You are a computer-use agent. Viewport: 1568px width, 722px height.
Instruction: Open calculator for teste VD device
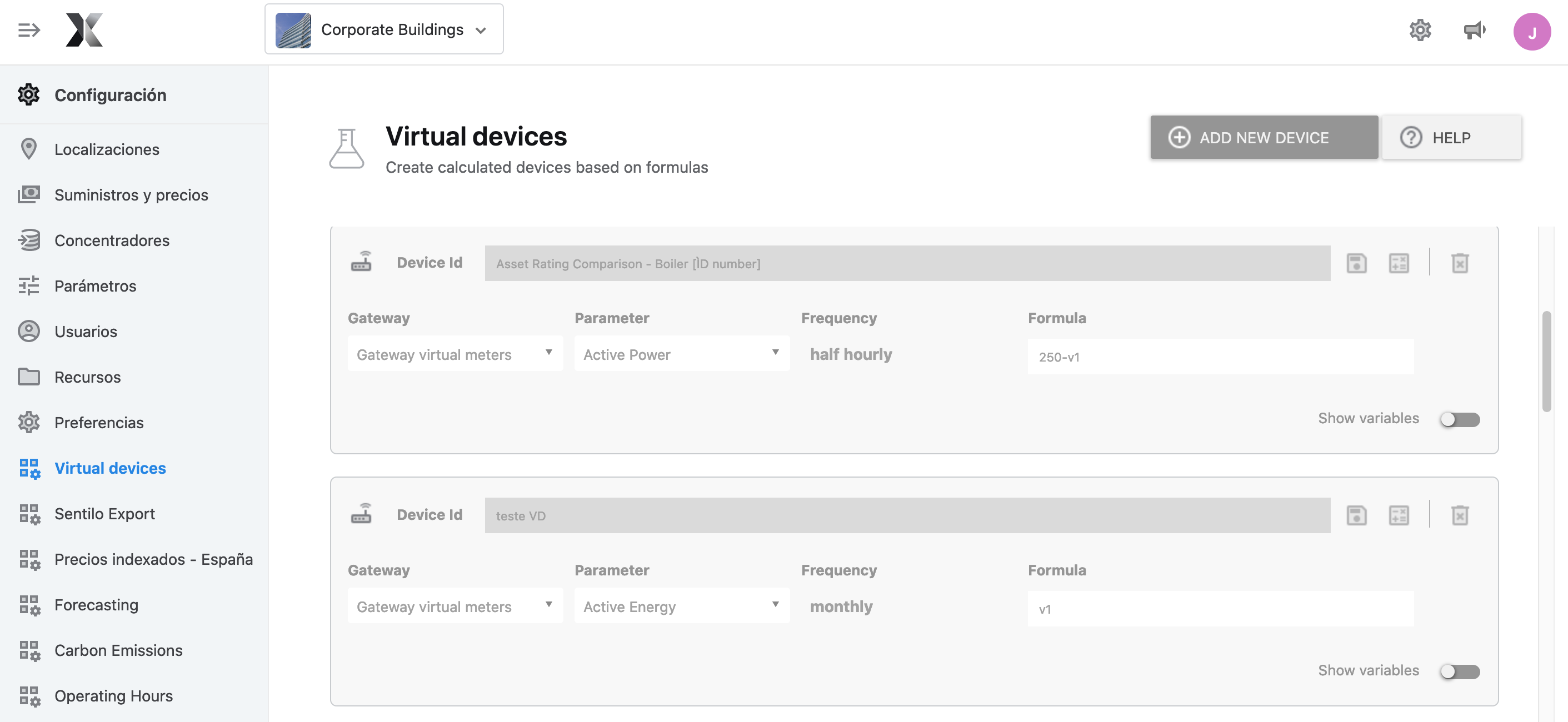1399,516
